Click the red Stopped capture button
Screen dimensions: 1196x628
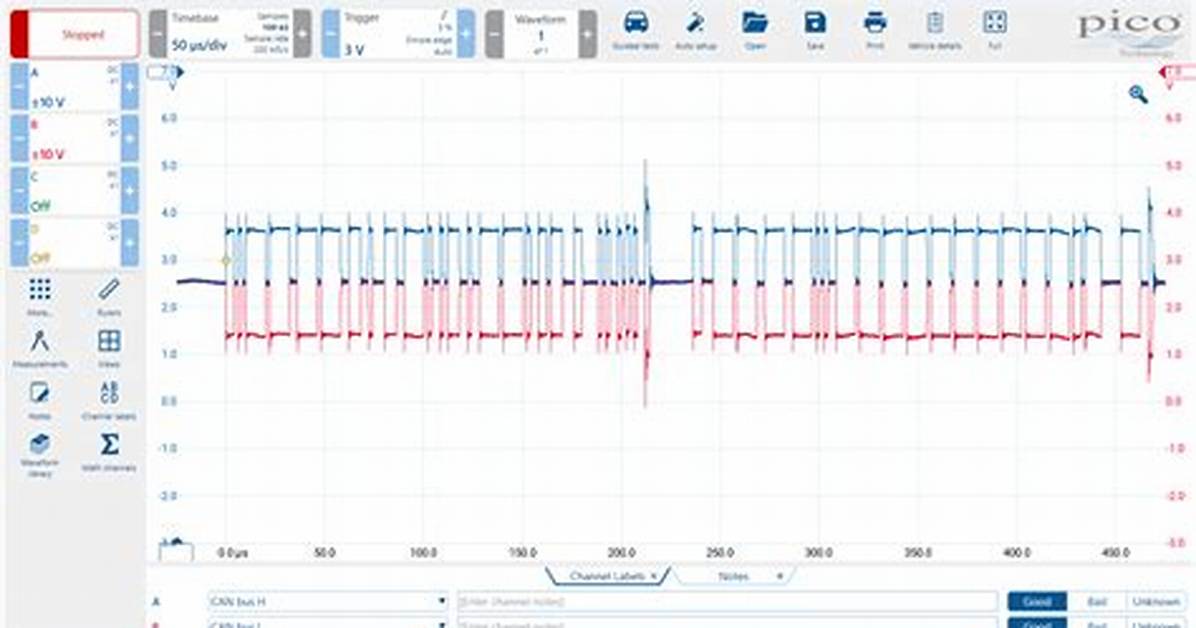[x=75, y=34]
